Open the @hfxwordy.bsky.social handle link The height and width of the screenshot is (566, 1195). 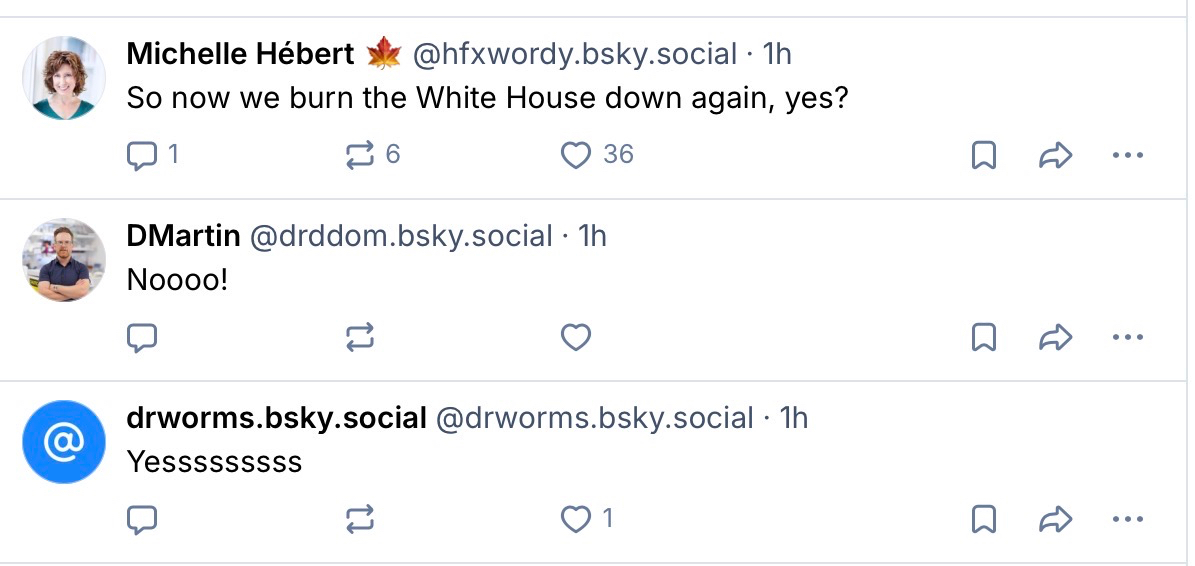[575, 54]
